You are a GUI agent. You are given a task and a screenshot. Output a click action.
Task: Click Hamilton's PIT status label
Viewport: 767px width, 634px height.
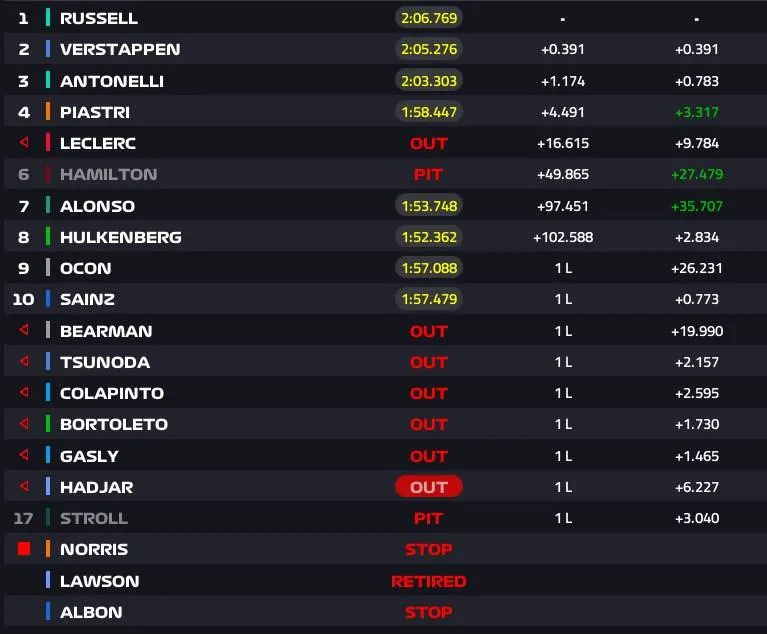click(428, 174)
